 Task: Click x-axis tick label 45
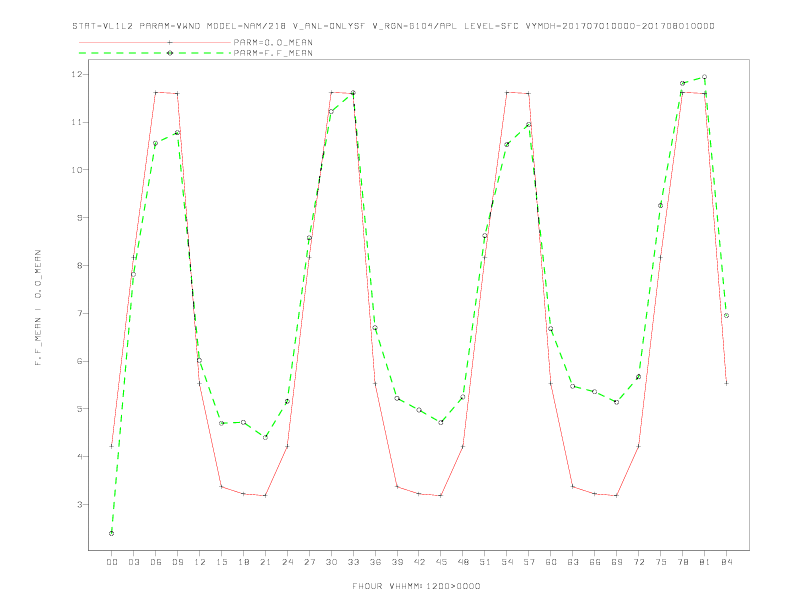point(441,562)
